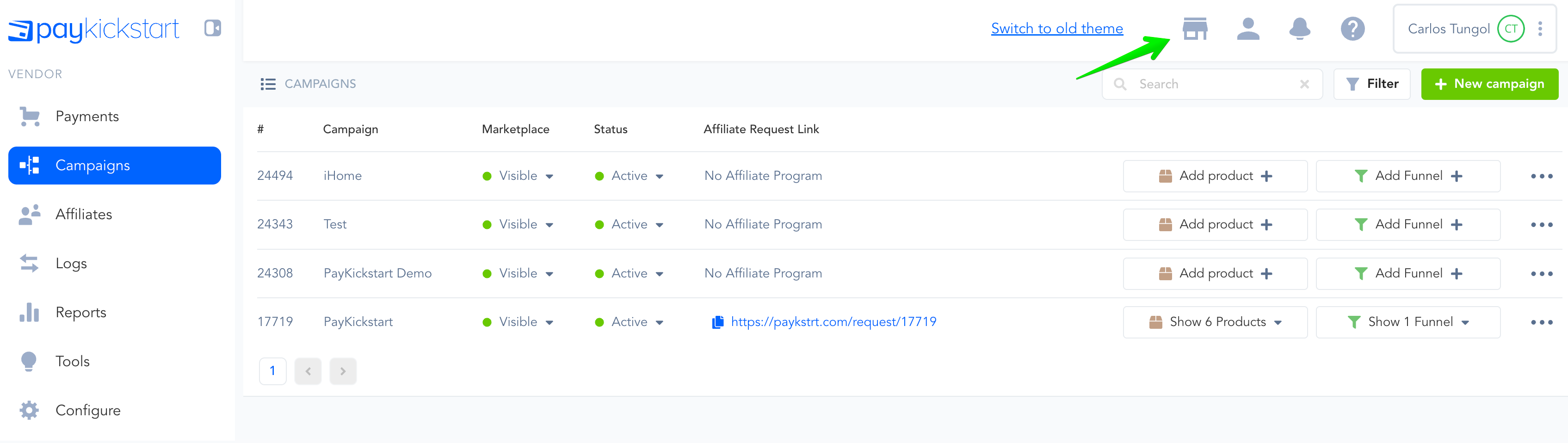Add Funnel to iHome campaign
The height and width of the screenshot is (443, 1568).
(x=1408, y=176)
